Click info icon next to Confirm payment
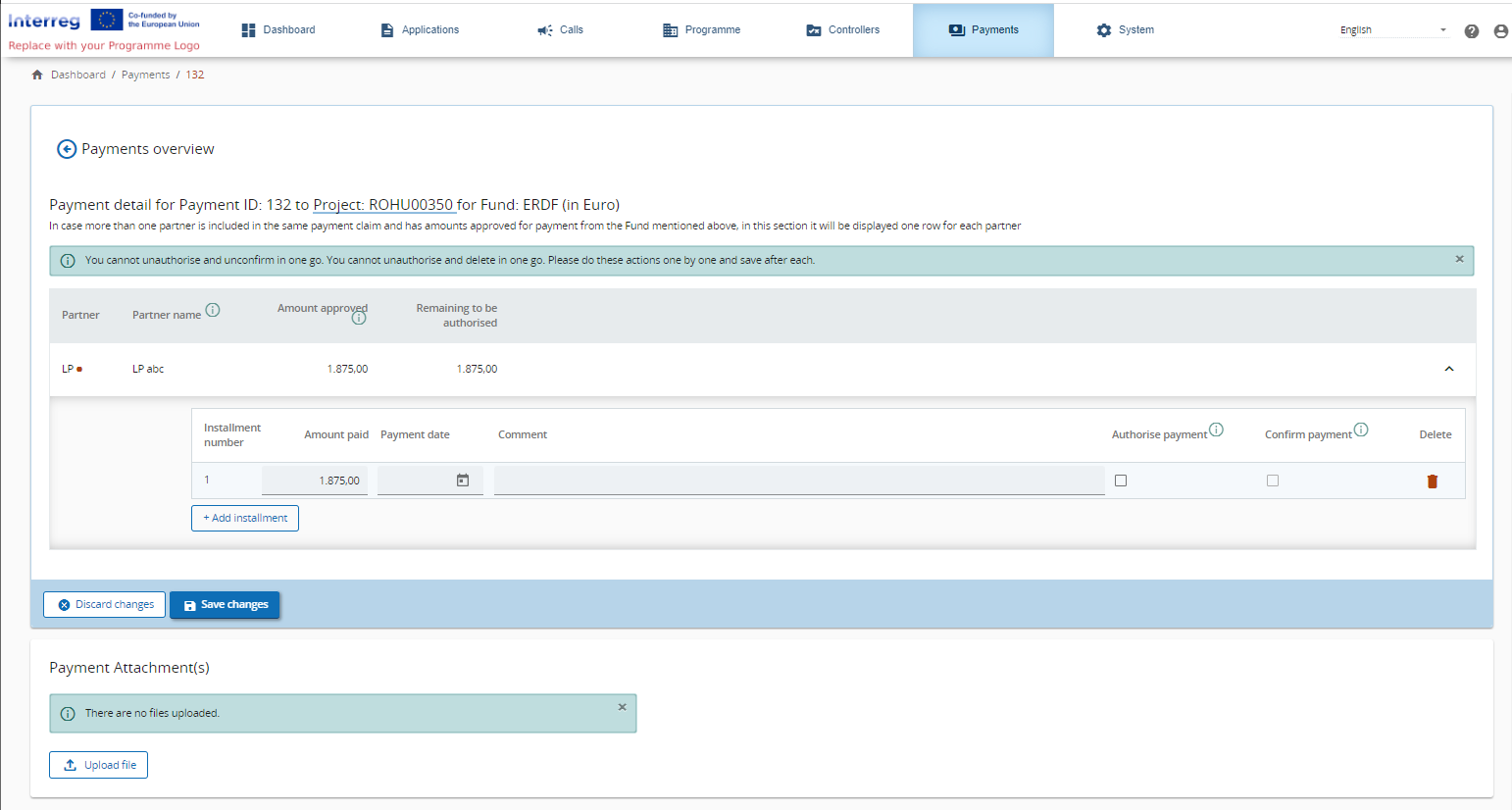The image size is (1512, 810). [x=1361, y=430]
